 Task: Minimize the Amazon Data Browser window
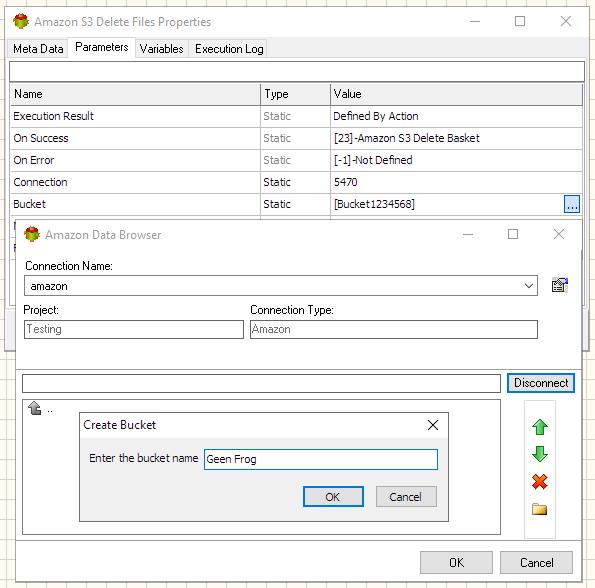pyautogui.click(x=468, y=234)
